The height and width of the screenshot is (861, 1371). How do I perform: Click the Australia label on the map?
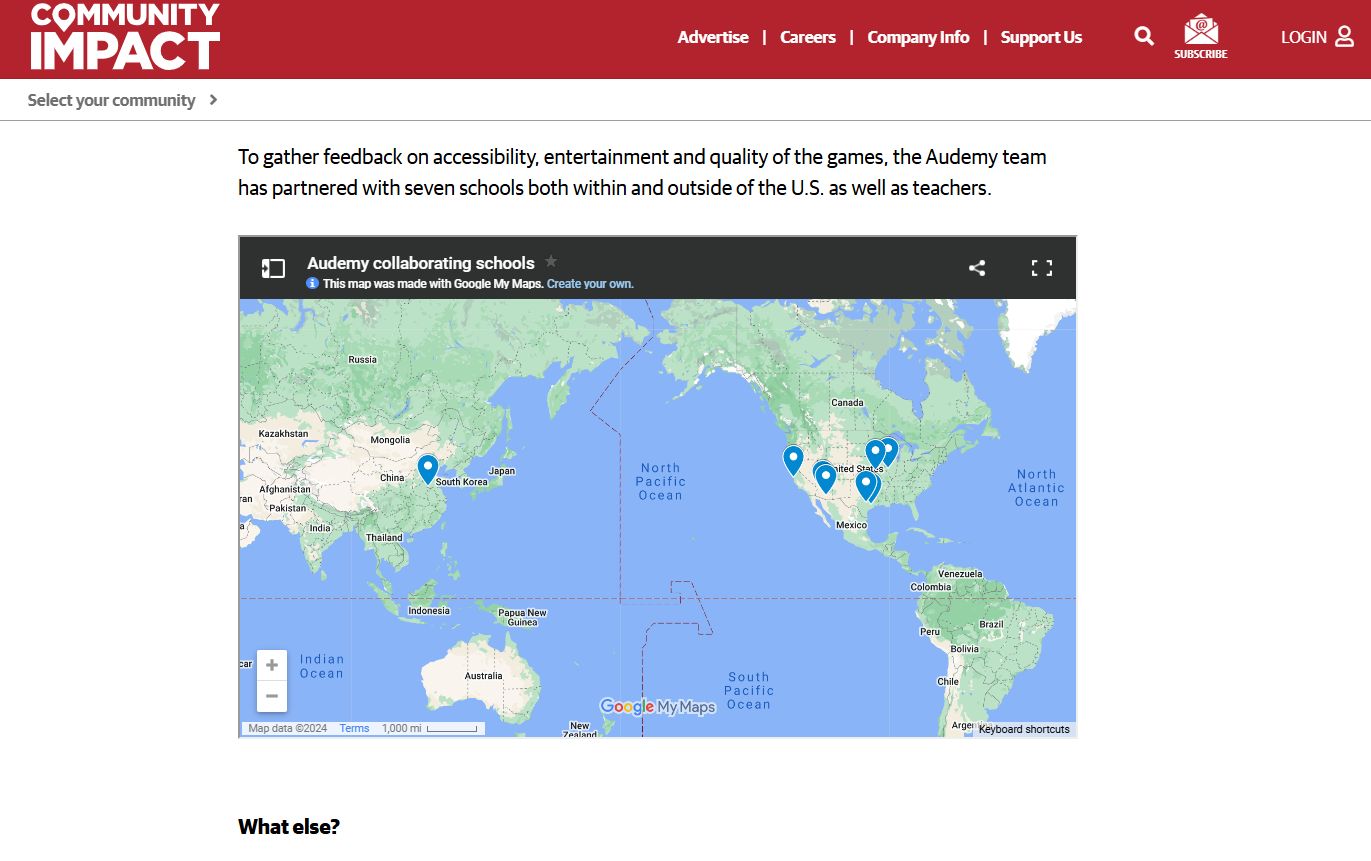[x=484, y=676]
